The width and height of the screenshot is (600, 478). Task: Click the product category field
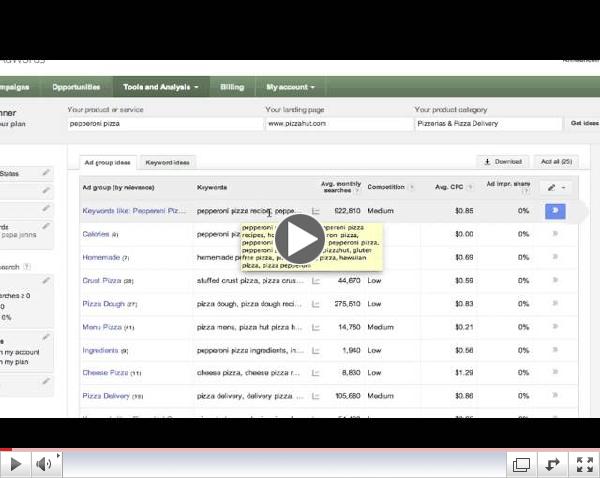tap(488, 124)
